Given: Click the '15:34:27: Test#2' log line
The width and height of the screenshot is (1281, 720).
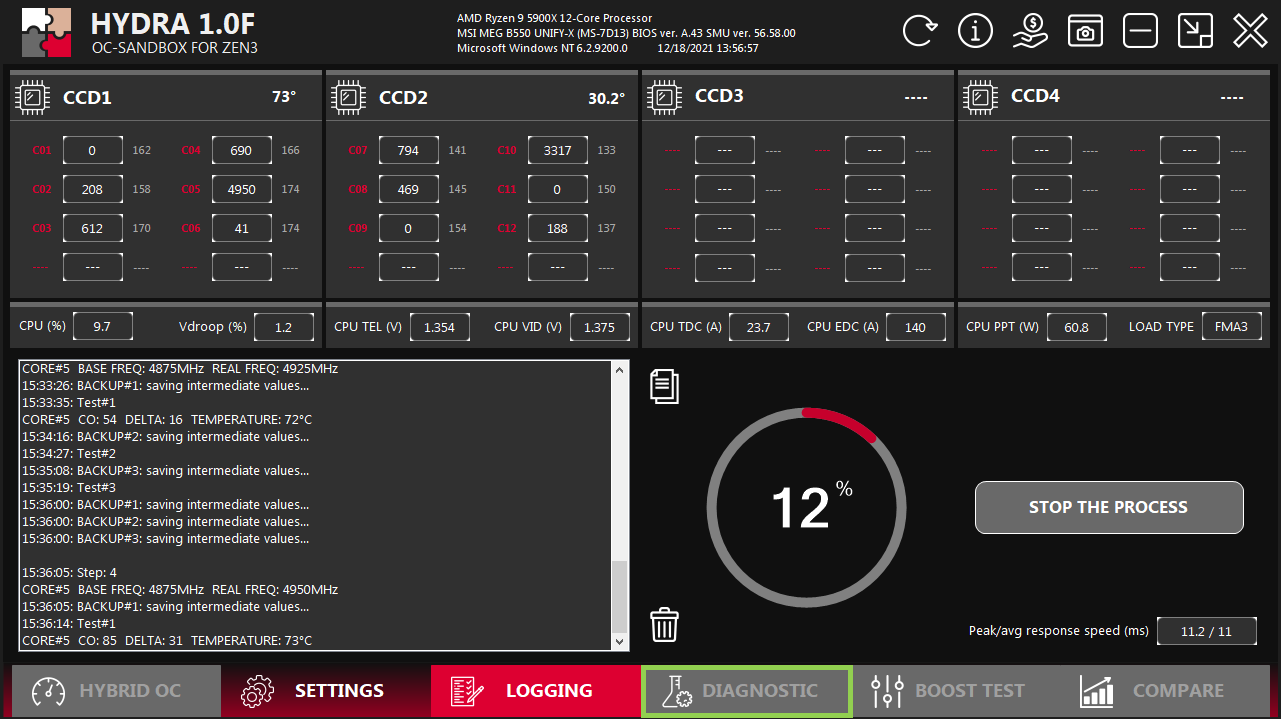Looking at the screenshot, I should point(69,454).
